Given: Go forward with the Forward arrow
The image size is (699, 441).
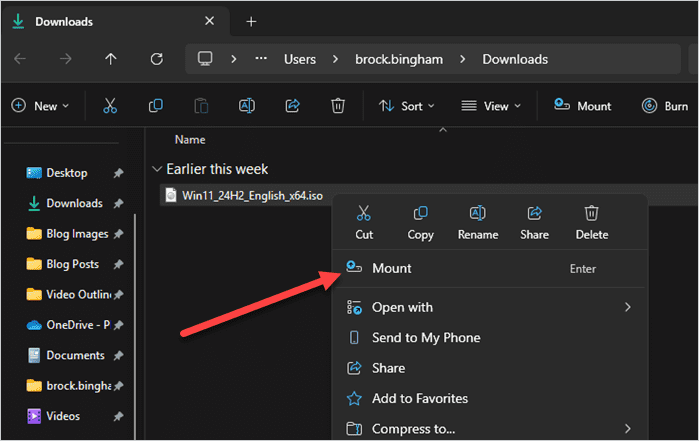Looking at the screenshot, I should (x=66, y=59).
